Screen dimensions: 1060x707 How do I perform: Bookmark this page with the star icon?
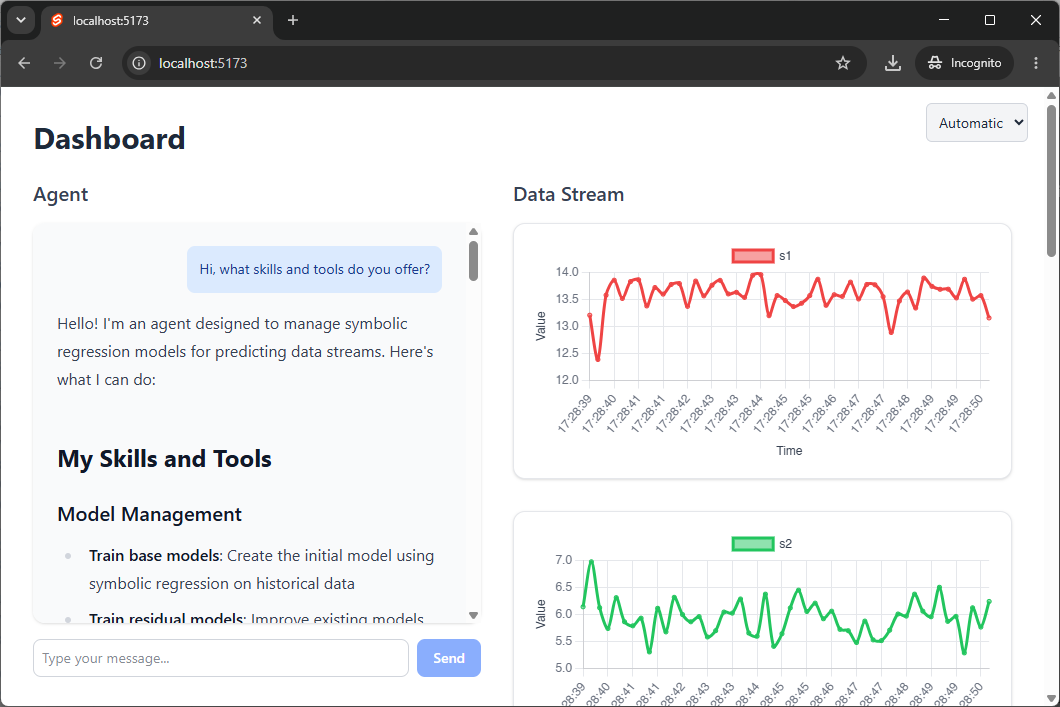[842, 63]
